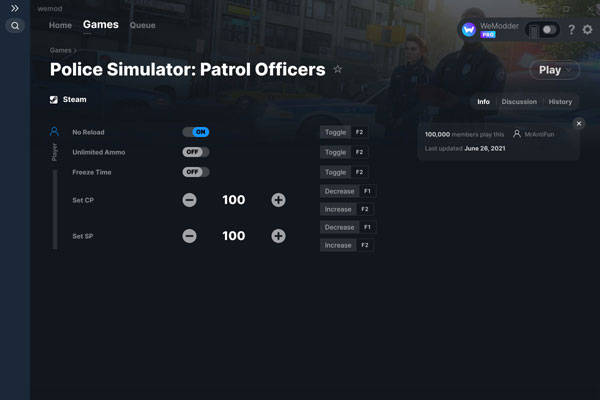Click the Set CP label

(x=83, y=200)
